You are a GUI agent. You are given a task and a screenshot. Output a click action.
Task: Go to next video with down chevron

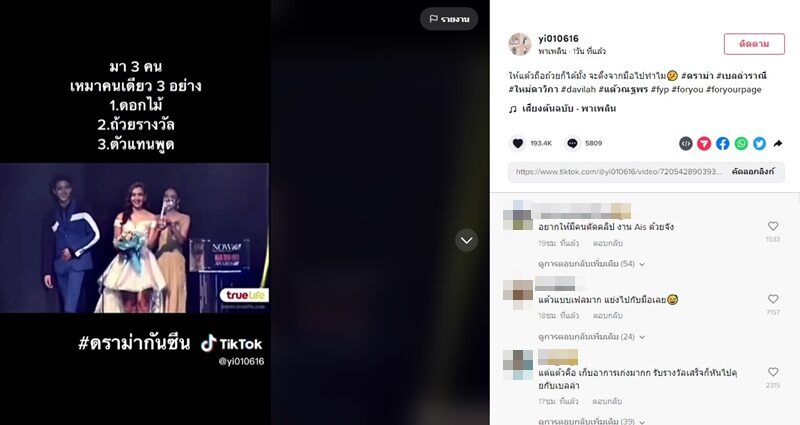point(466,240)
